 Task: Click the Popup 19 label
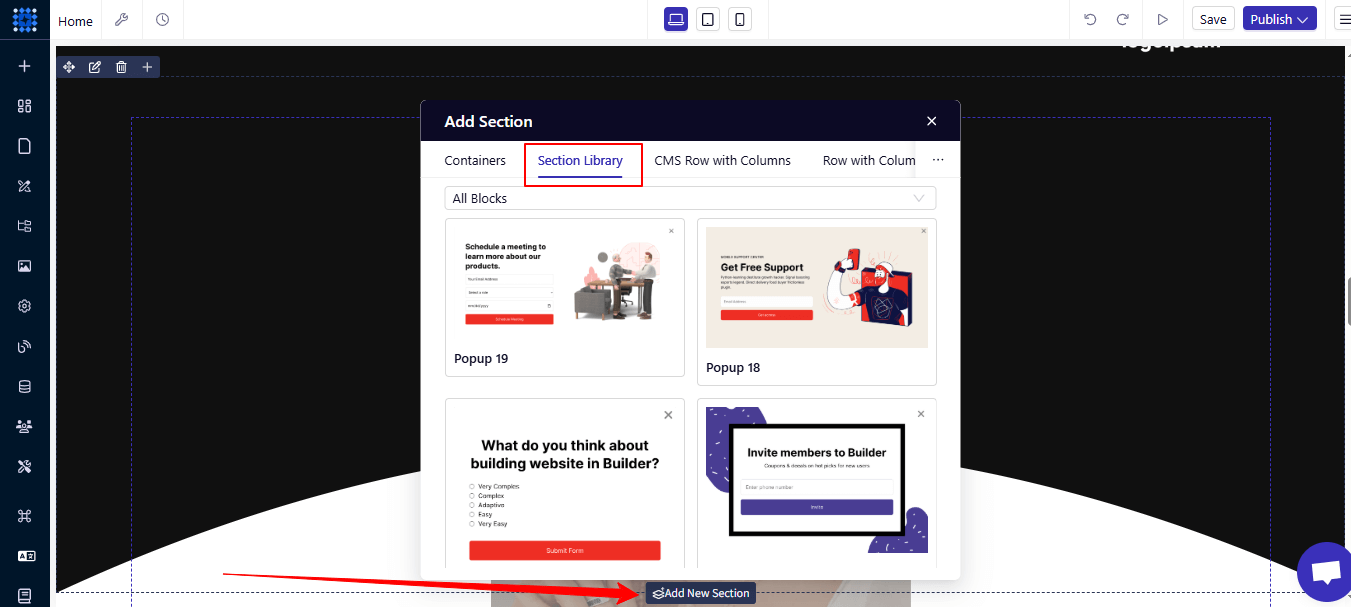click(481, 359)
